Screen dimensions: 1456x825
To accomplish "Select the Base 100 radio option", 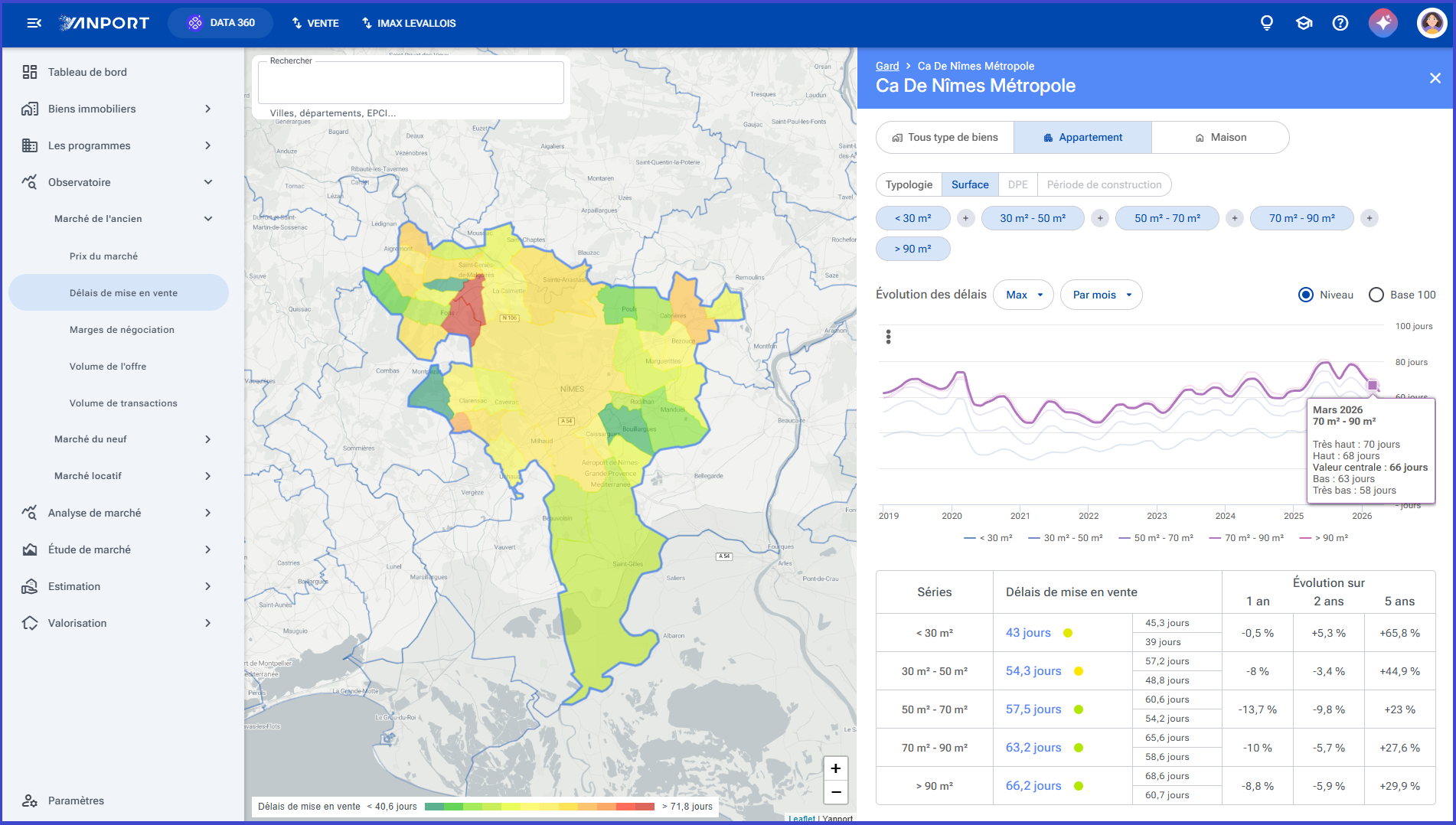I will pyautogui.click(x=1376, y=295).
